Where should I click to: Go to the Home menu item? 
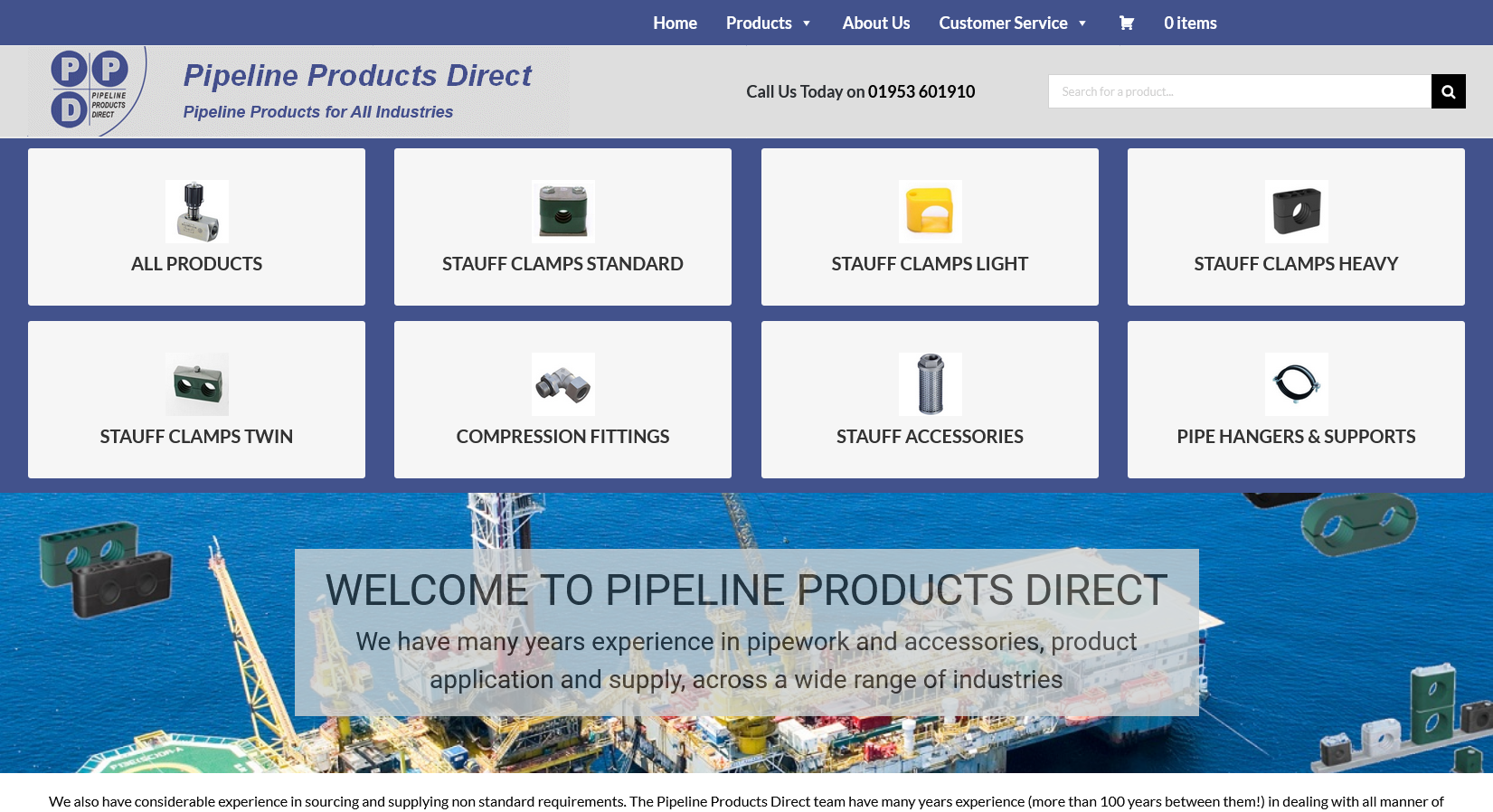point(675,24)
